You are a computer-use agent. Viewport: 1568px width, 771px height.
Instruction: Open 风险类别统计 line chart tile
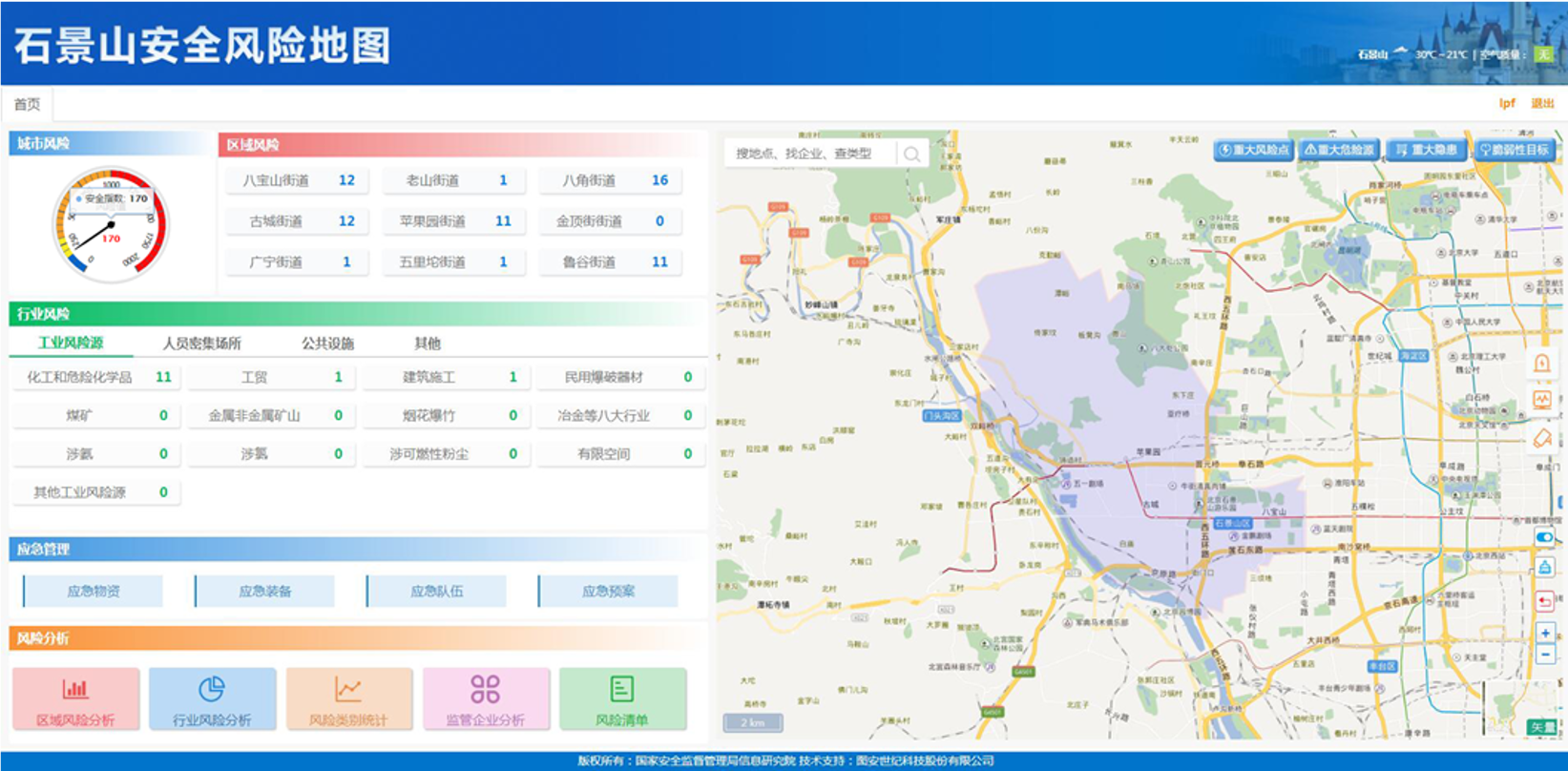(x=348, y=698)
